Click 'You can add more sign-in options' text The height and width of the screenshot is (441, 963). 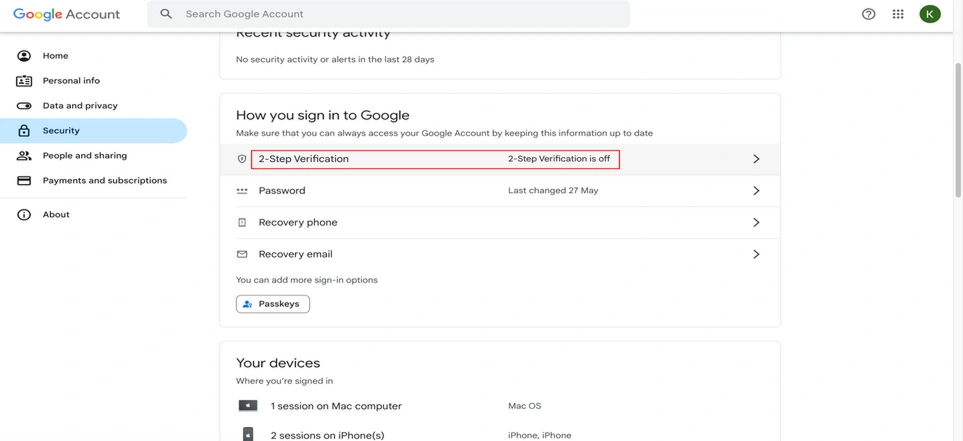tap(306, 280)
